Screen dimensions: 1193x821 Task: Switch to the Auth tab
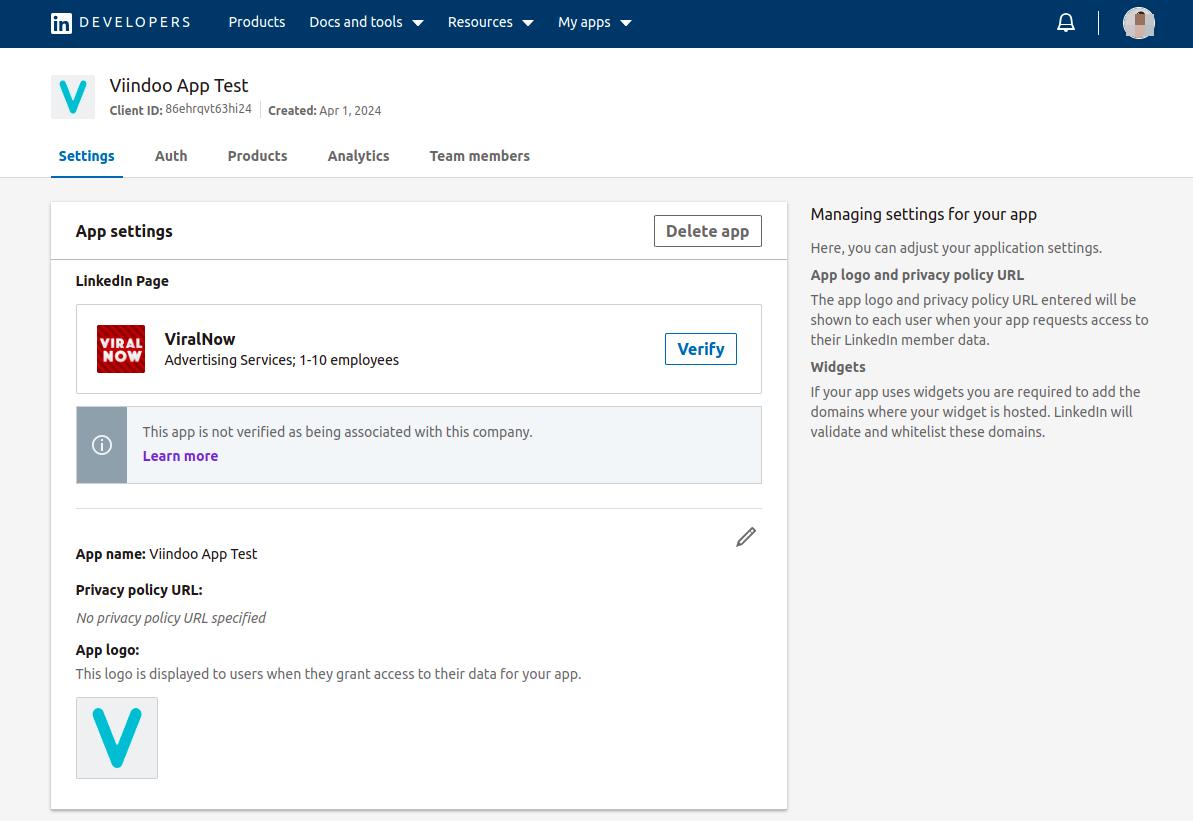click(171, 156)
